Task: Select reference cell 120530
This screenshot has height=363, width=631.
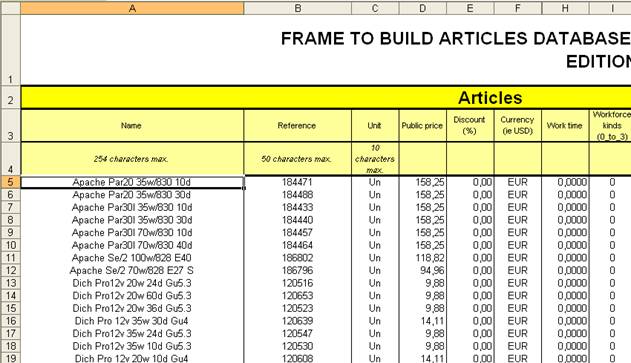Action: click(298, 346)
